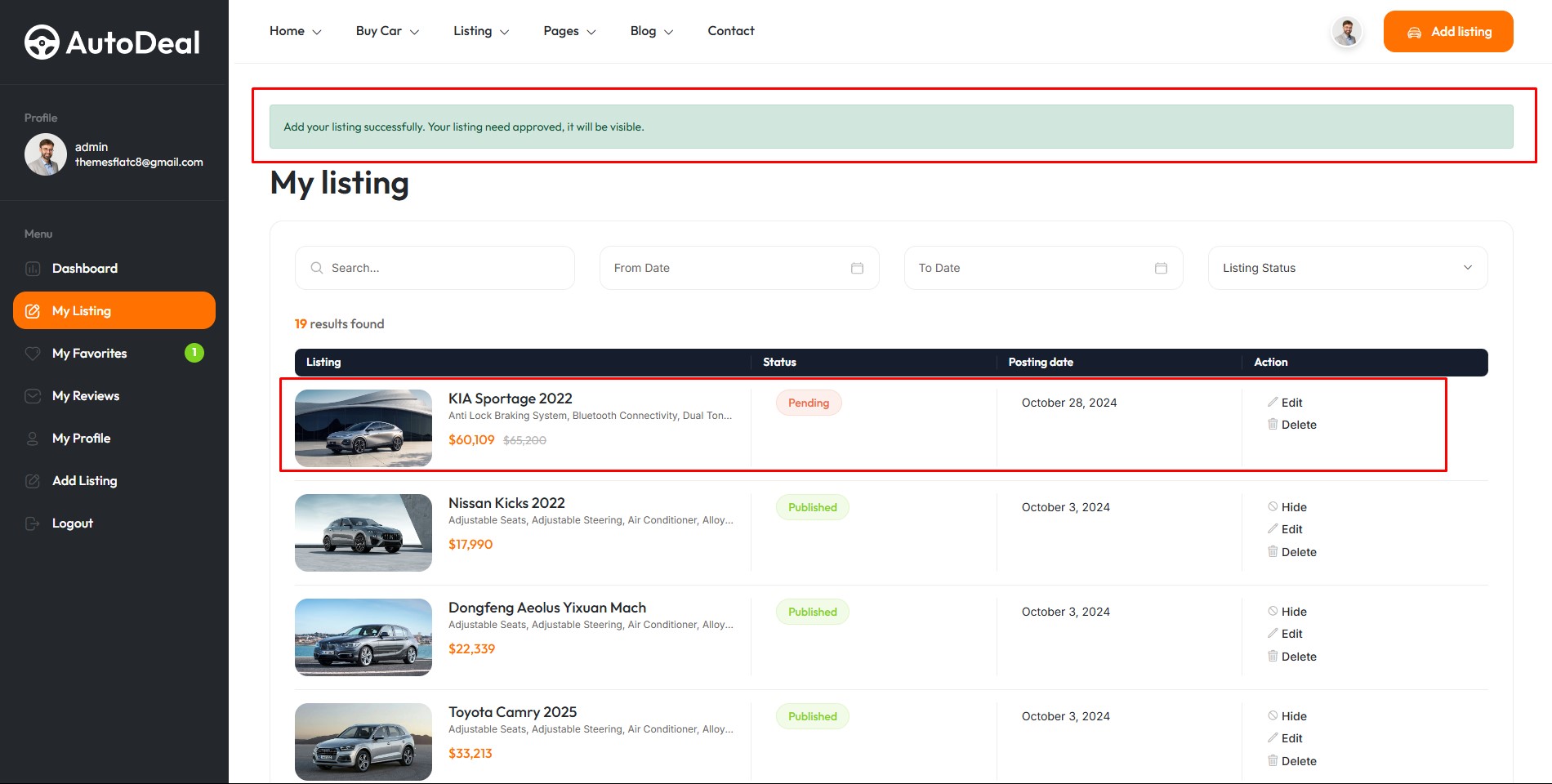Click the Logout exit icon

[x=33, y=523]
